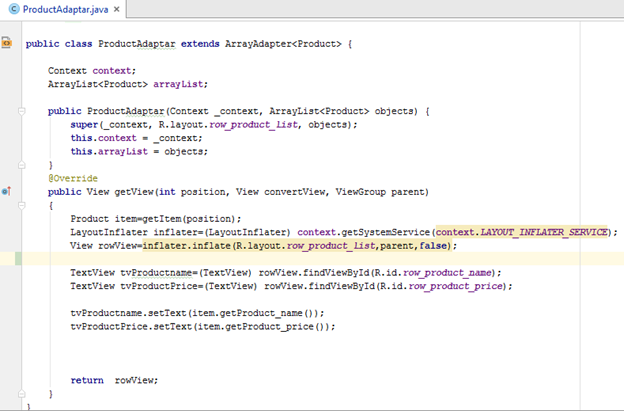Click the Java class icon on ProductAdaptar.java tab
624x411 pixels.
[14, 9]
